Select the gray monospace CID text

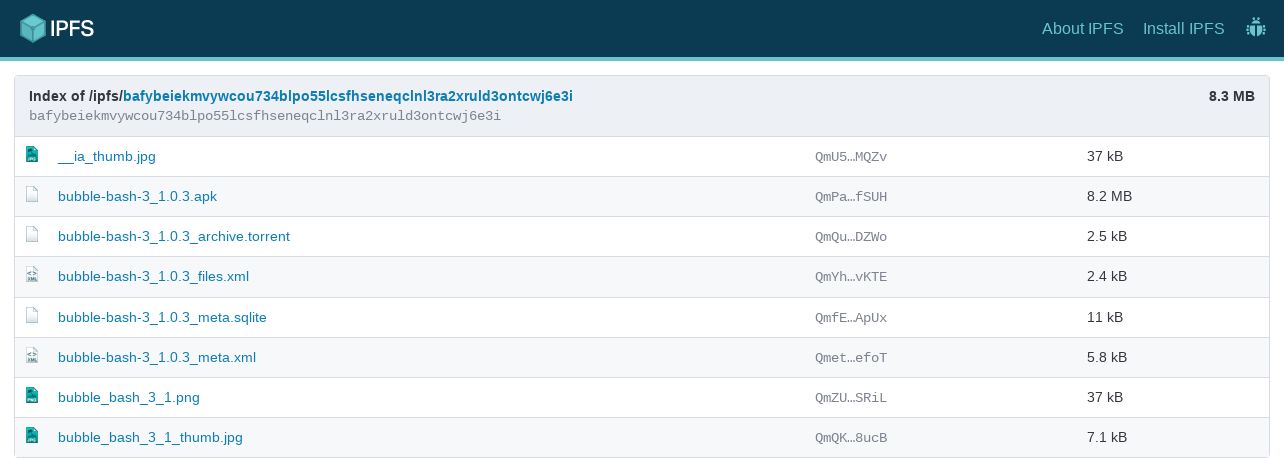coord(265,116)
